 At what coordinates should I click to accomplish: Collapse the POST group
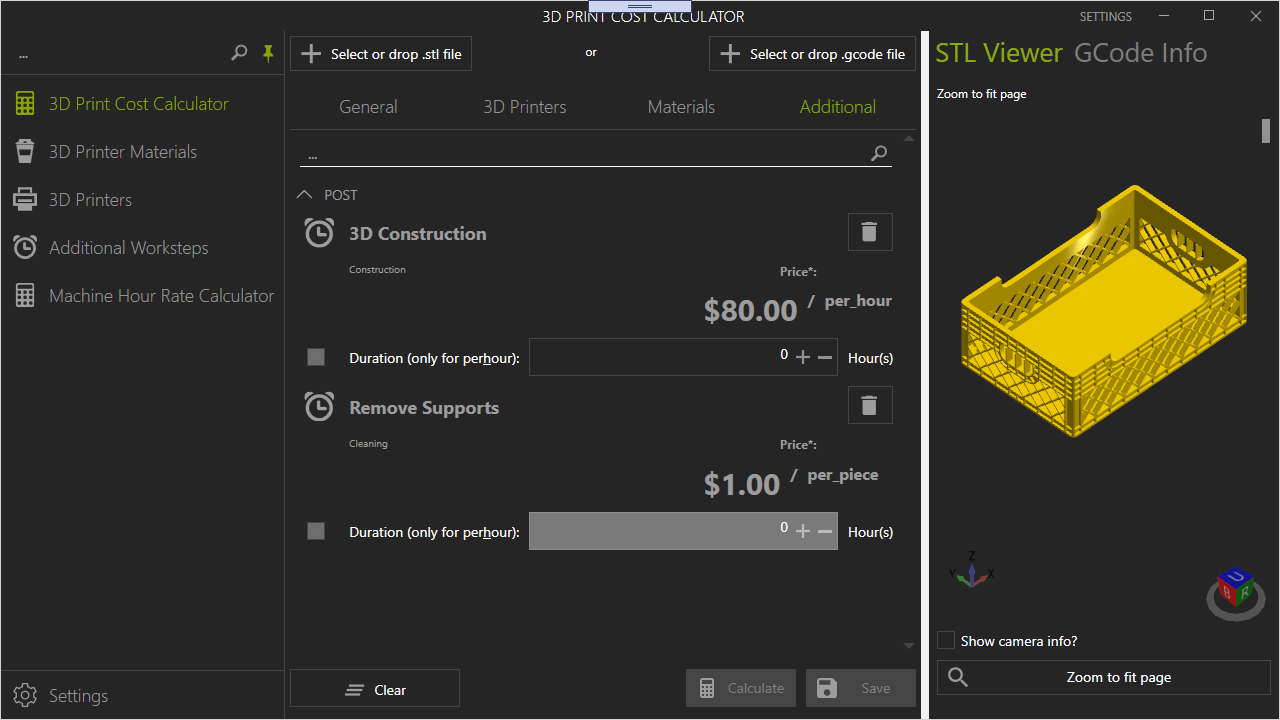[305, 195]
